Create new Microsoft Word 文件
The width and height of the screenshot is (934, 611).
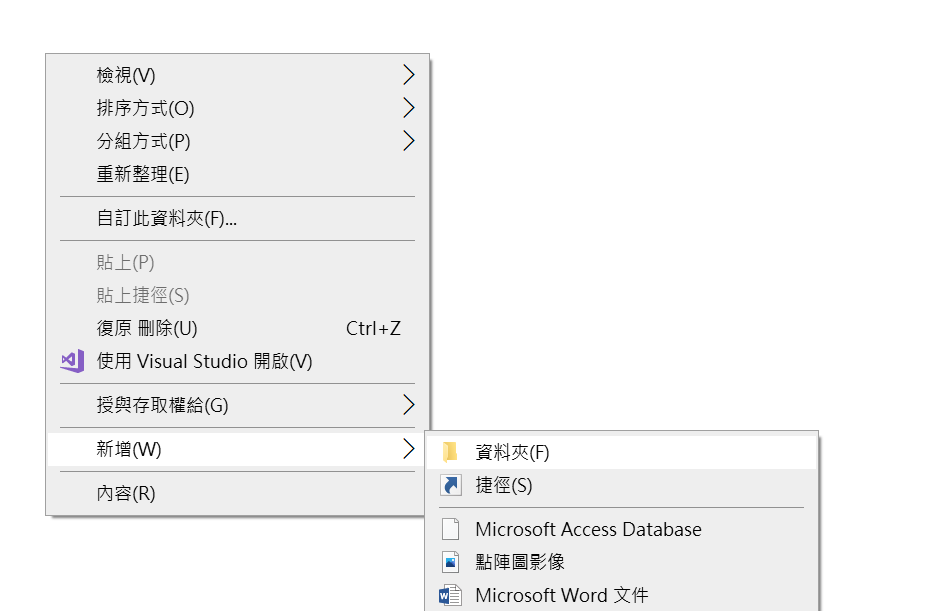coord(622,595)
